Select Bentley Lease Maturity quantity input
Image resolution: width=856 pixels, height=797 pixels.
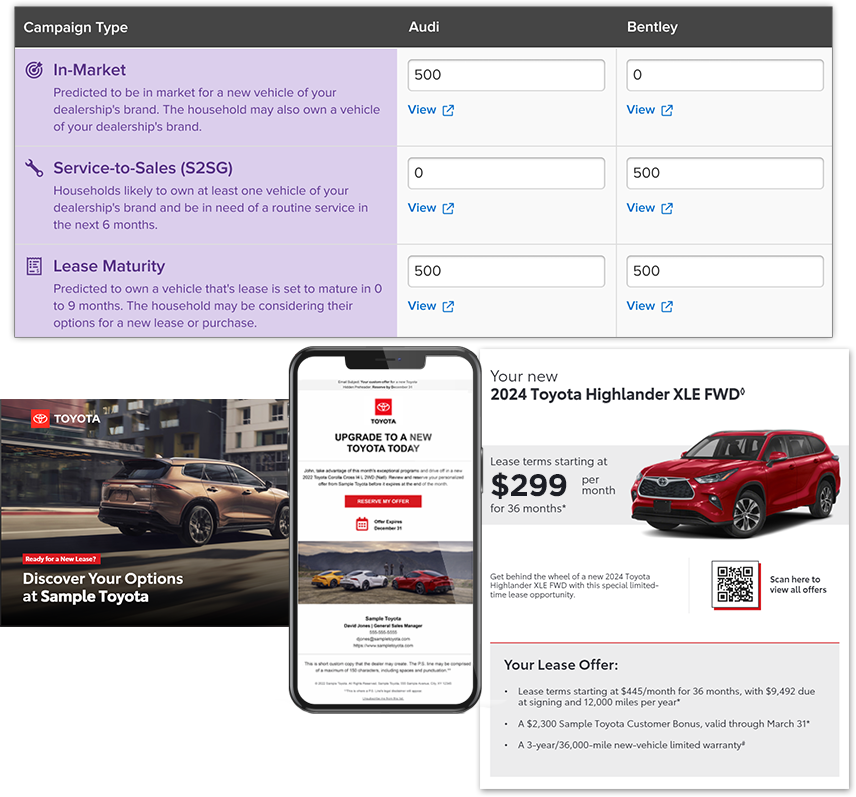[725, 271]
